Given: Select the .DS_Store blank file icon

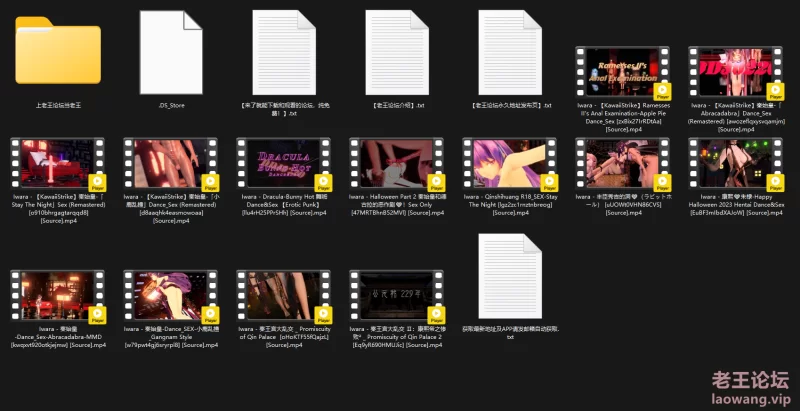Looking at the screenshot, I should [171, 53].
